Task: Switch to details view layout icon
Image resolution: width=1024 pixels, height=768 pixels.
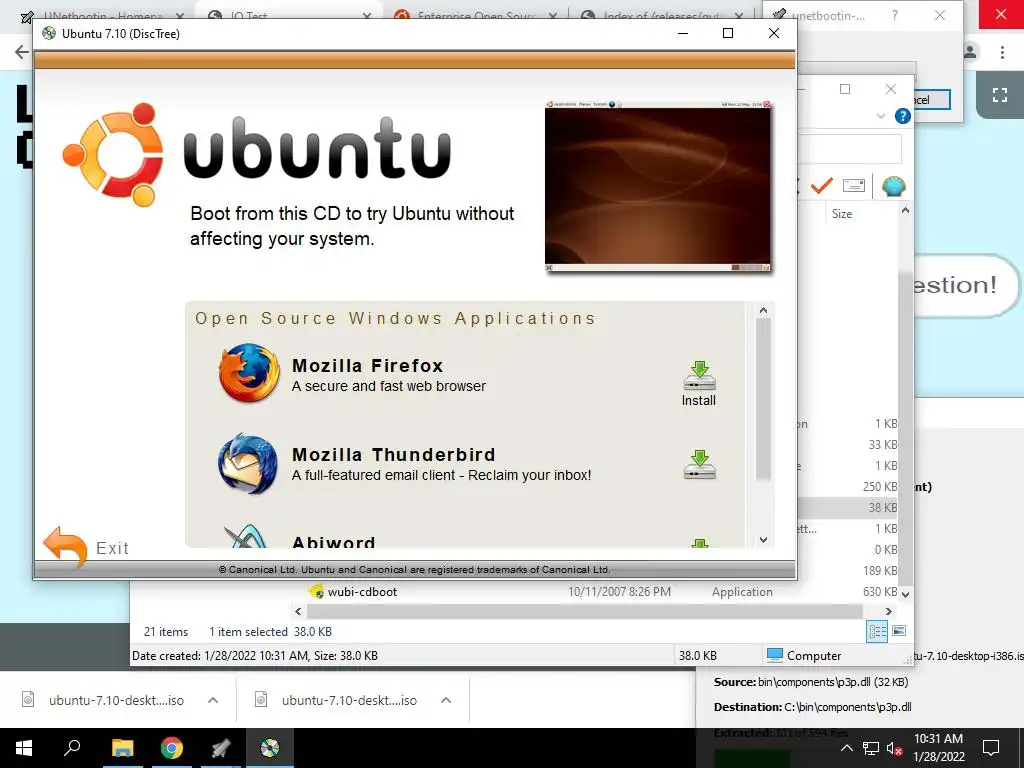Action: [x=877, y=632]
